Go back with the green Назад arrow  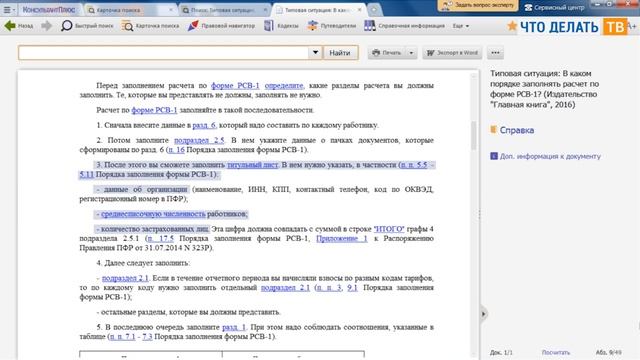click(19, 26)
